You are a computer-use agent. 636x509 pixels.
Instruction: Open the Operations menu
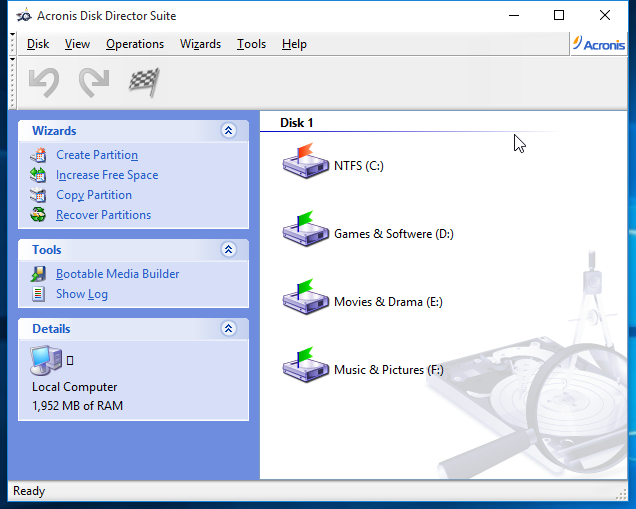click(x=135, y=44)
